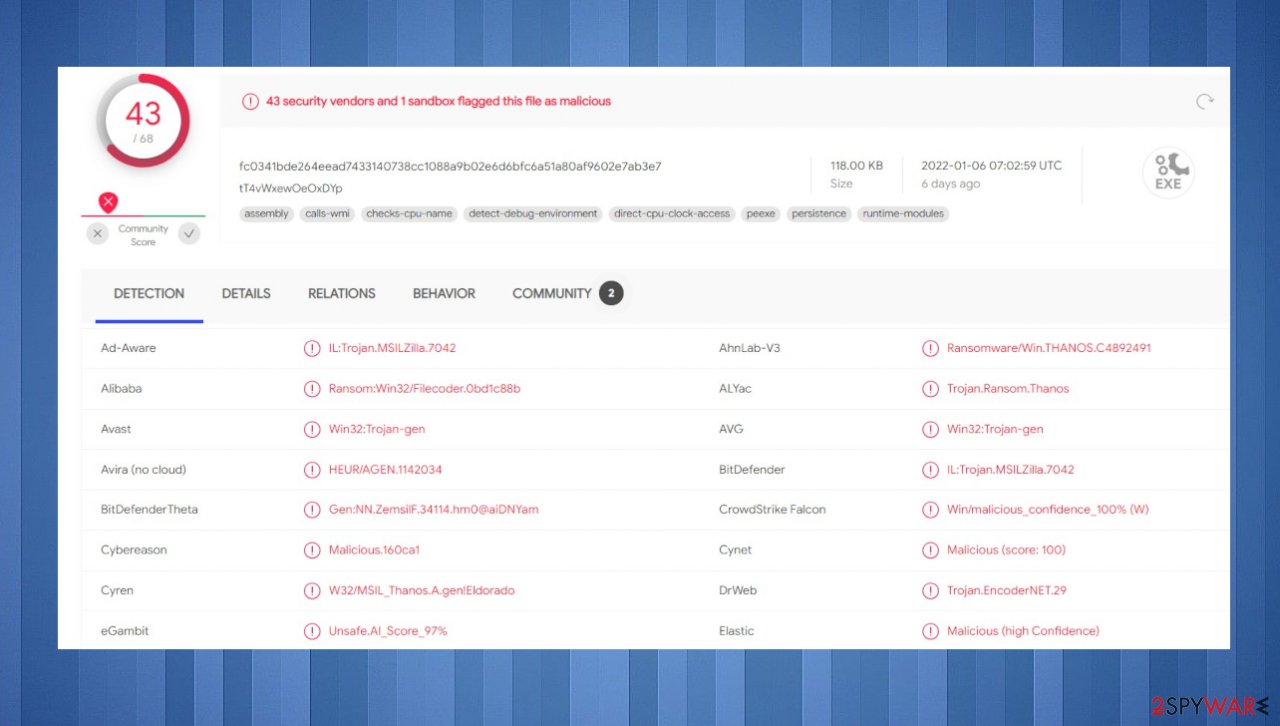This screenshot has width=1280, height=726.
Task: Click the 43/68 detection score gauge
Action: 143,121
